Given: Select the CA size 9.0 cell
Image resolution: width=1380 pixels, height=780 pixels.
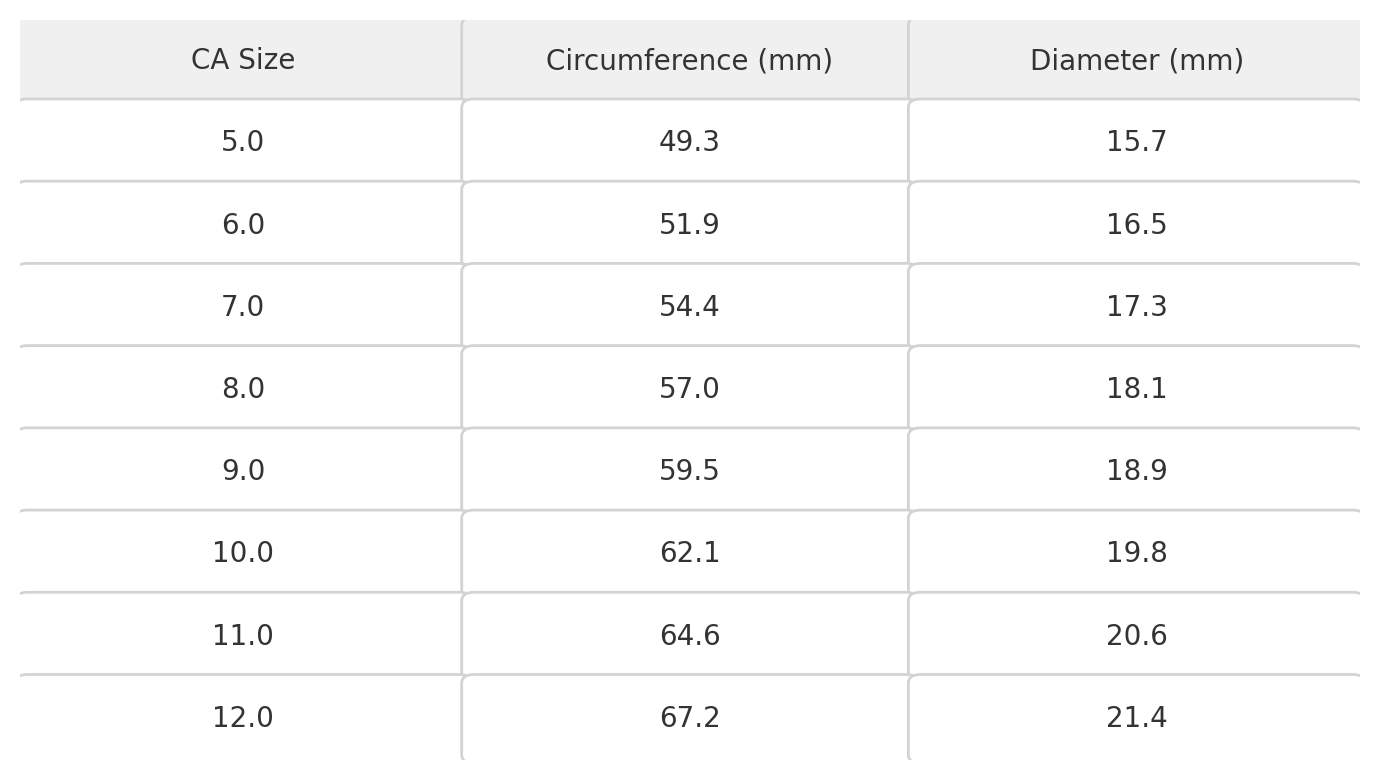Looking at the screenshot, I should [242, 470].
